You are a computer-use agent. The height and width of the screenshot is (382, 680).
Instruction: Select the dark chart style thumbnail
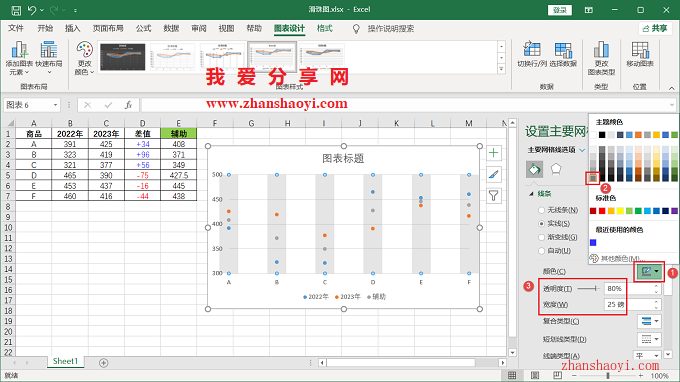coord(123,57)
